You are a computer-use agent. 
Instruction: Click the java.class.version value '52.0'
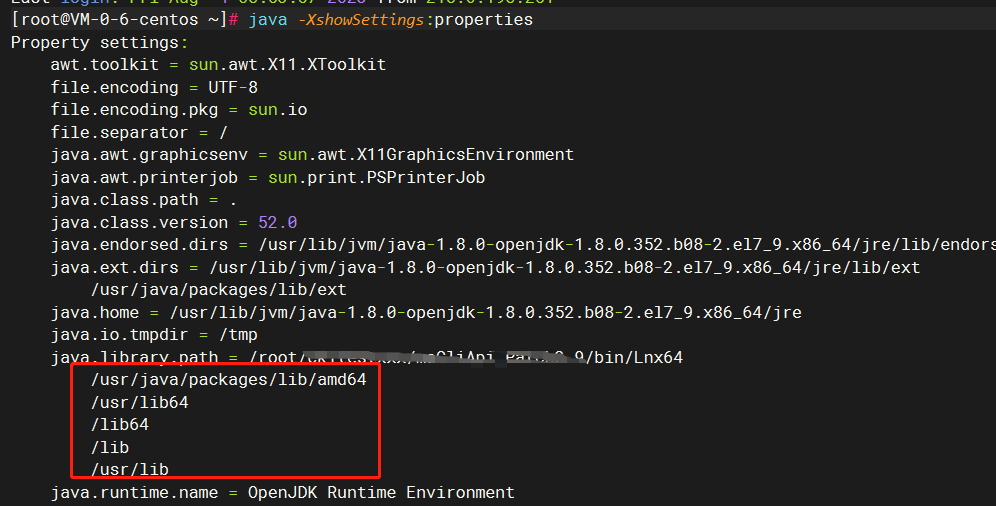point(278,222)
